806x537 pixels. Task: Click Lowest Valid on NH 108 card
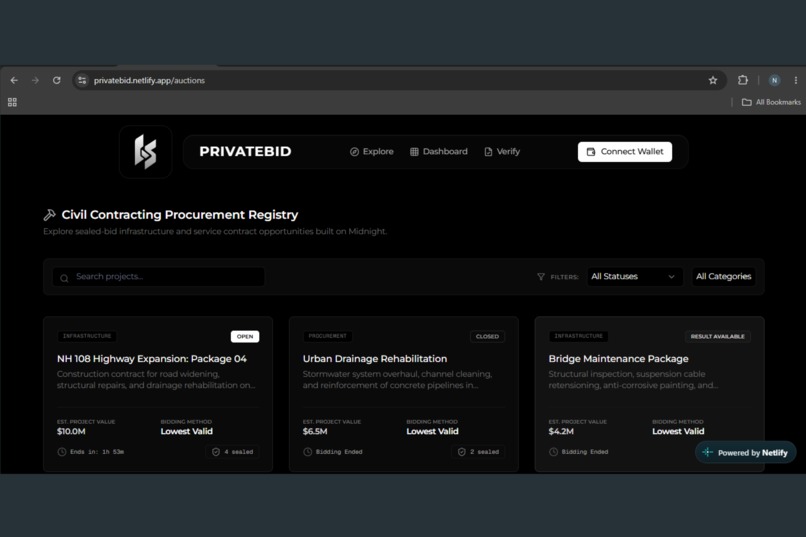(187, 431)
